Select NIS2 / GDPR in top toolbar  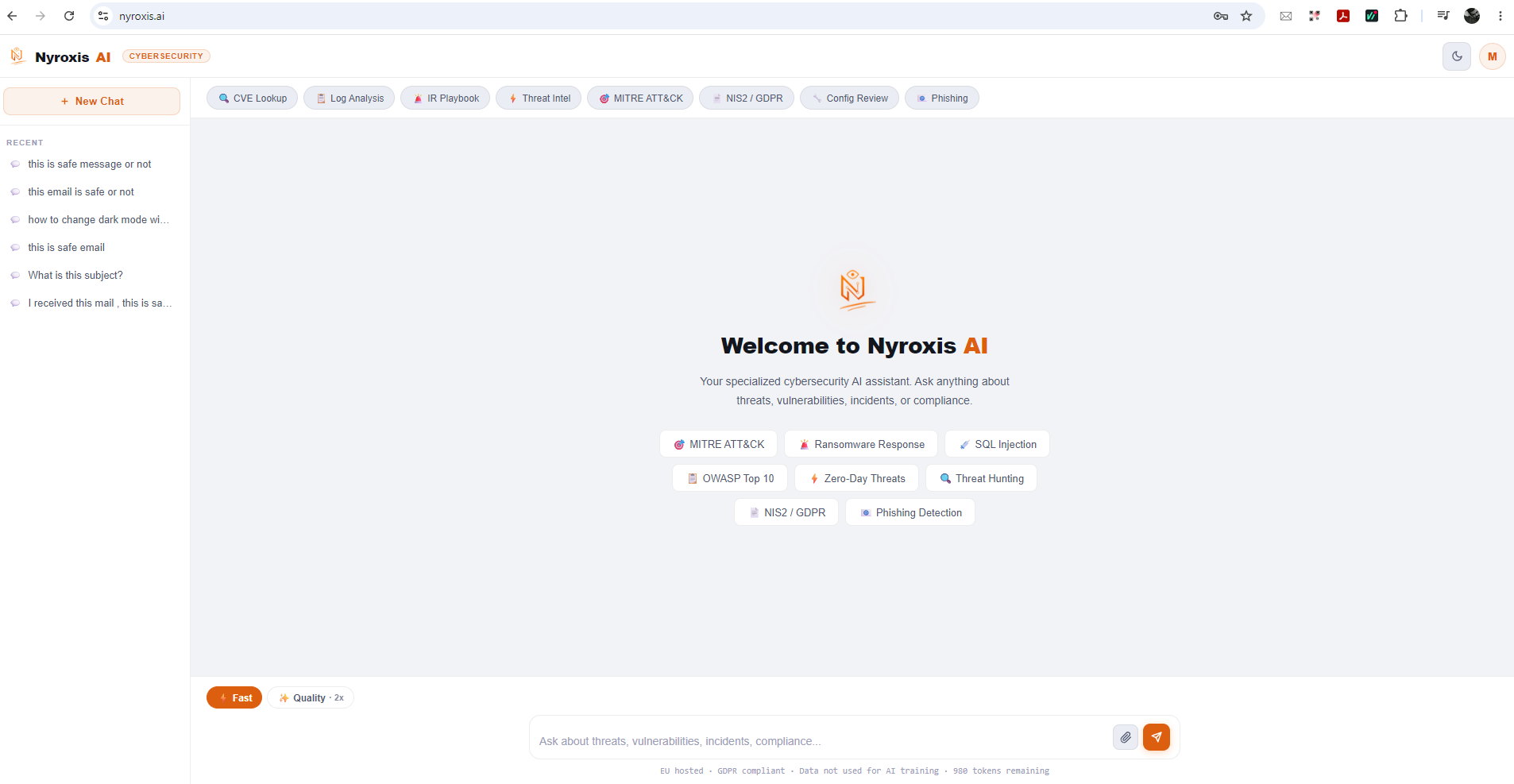(x=747, y=98)
